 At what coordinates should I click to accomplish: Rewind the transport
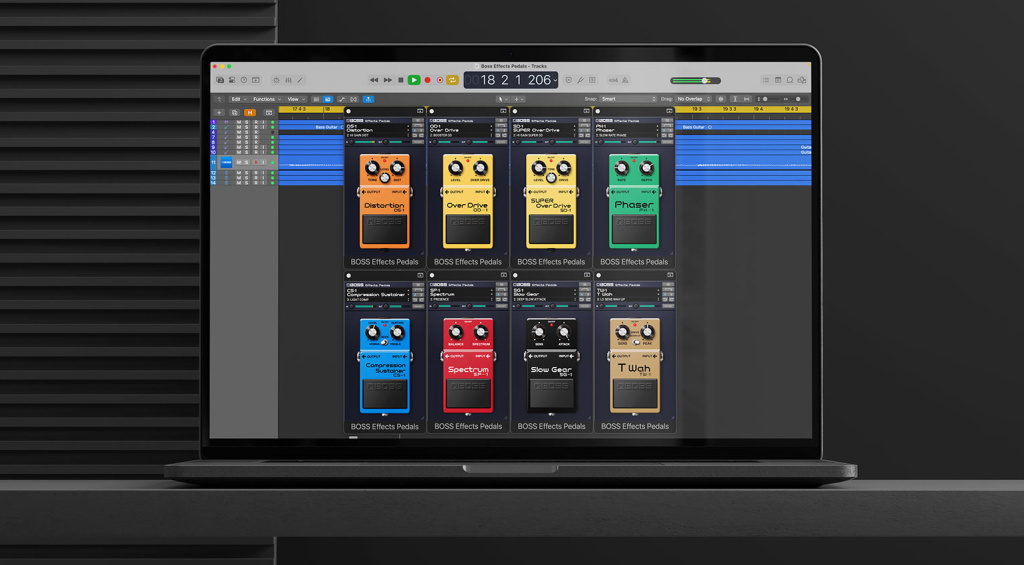click(x=374, y=80)
